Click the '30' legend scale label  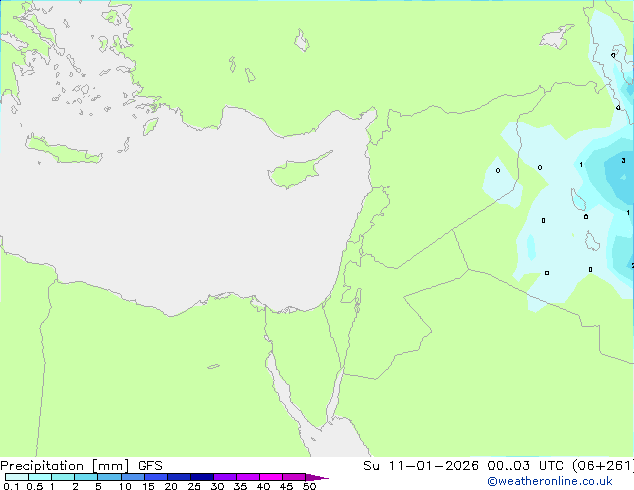pos(217,486)
